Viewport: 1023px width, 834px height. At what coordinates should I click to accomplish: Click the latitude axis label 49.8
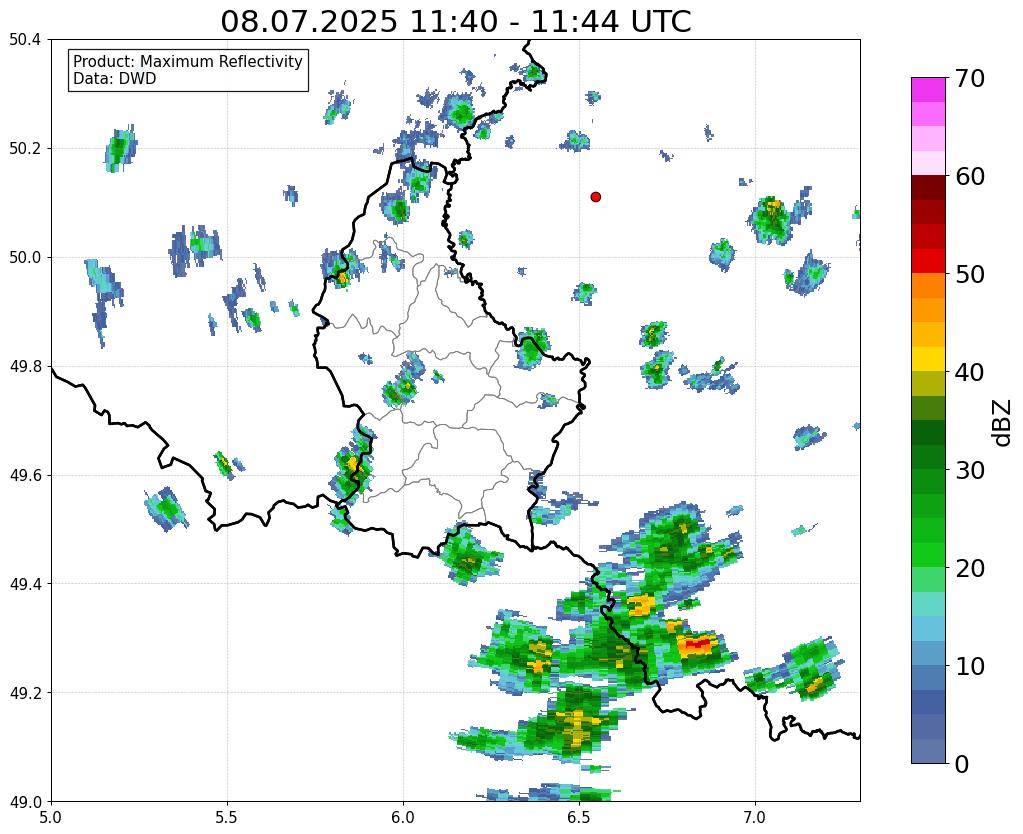click(25, 367)
